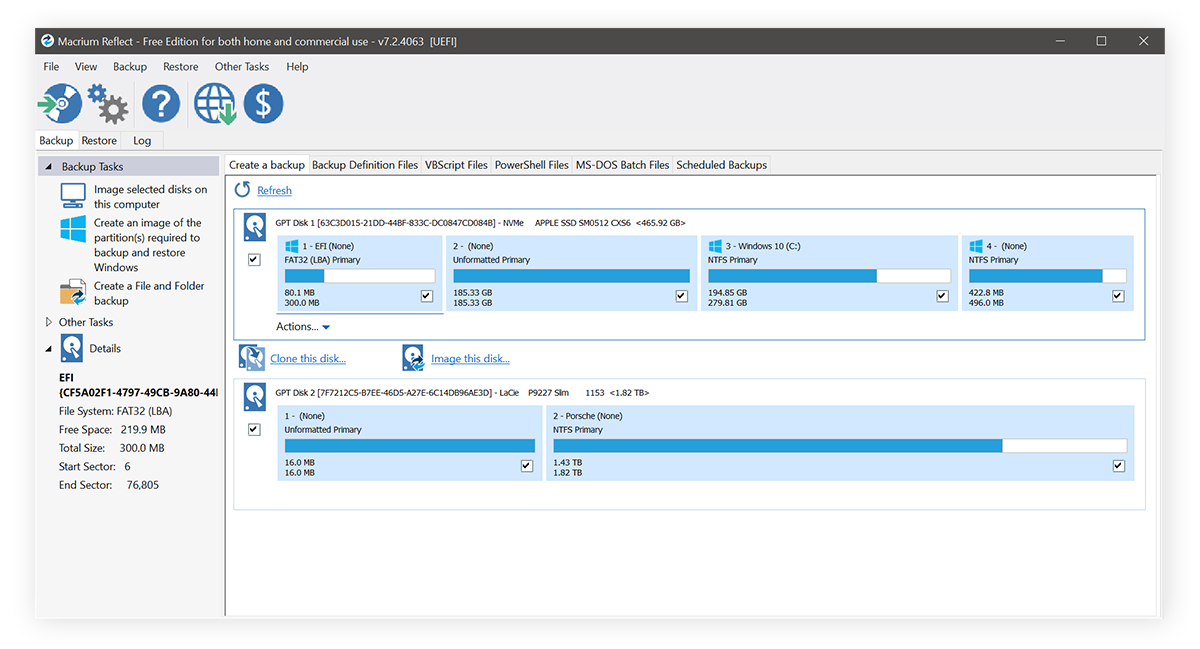Open settings with the gears icon

point(108,104)
